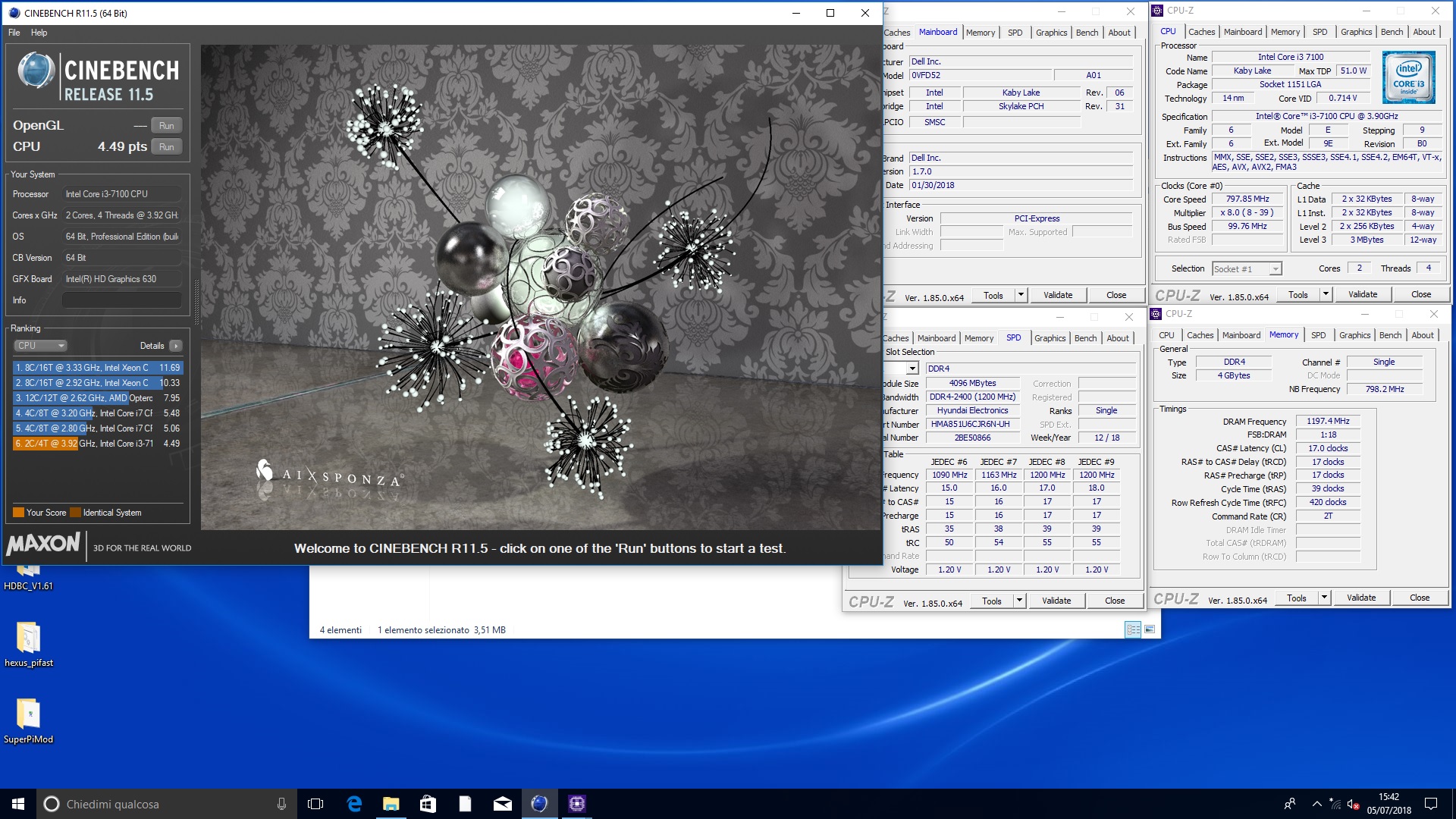
Task: Click the Cinebench title bar app icon
Action: [x=14, y=13]
